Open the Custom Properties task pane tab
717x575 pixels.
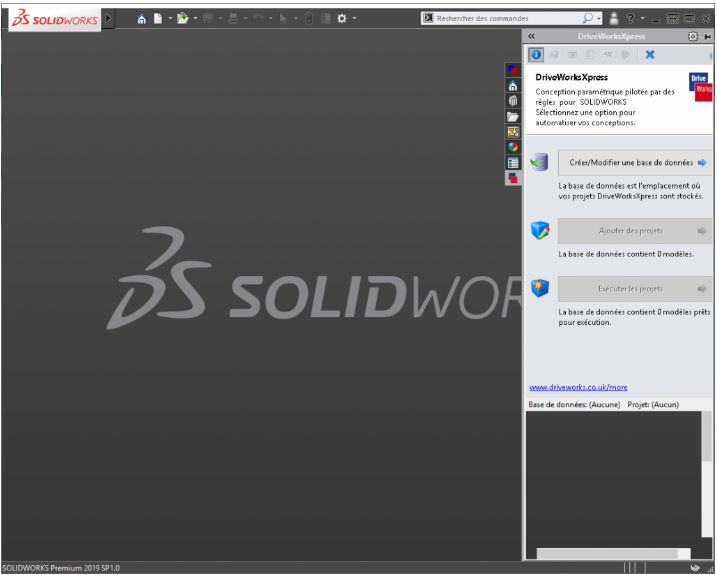513,162
